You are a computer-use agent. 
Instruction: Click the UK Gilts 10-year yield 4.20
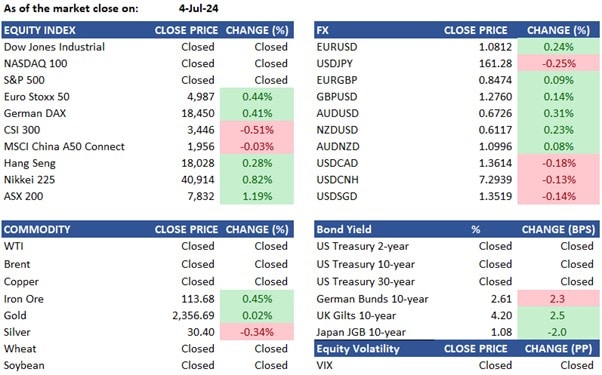pos(501,316)
